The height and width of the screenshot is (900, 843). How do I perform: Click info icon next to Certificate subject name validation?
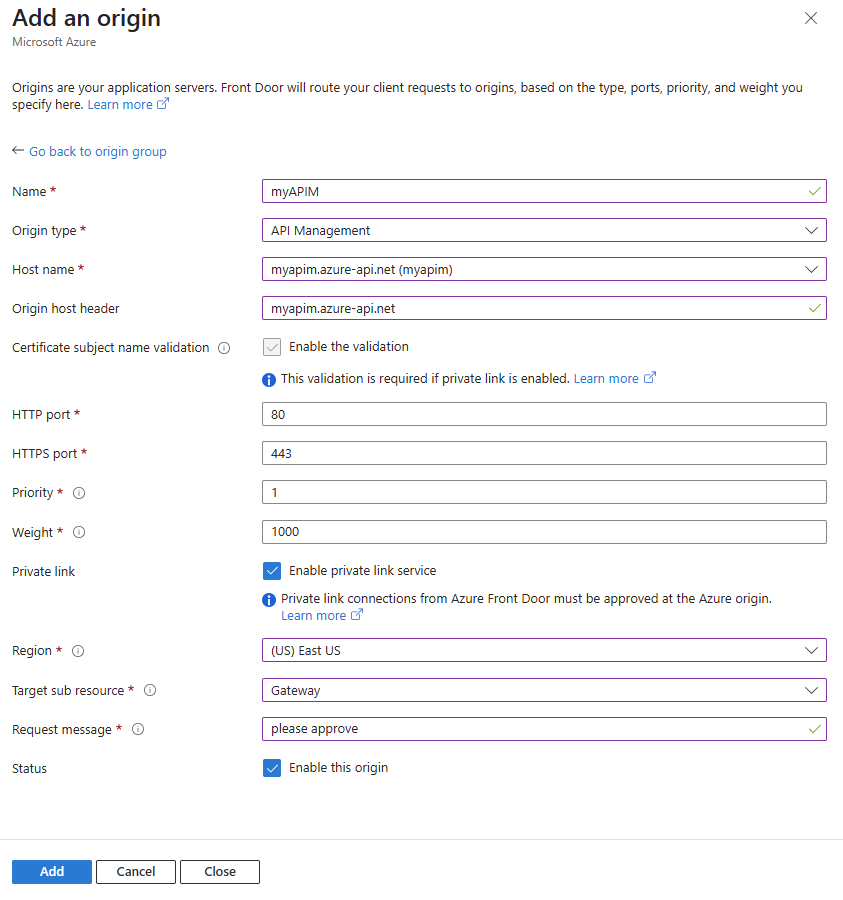coord(224,348)
